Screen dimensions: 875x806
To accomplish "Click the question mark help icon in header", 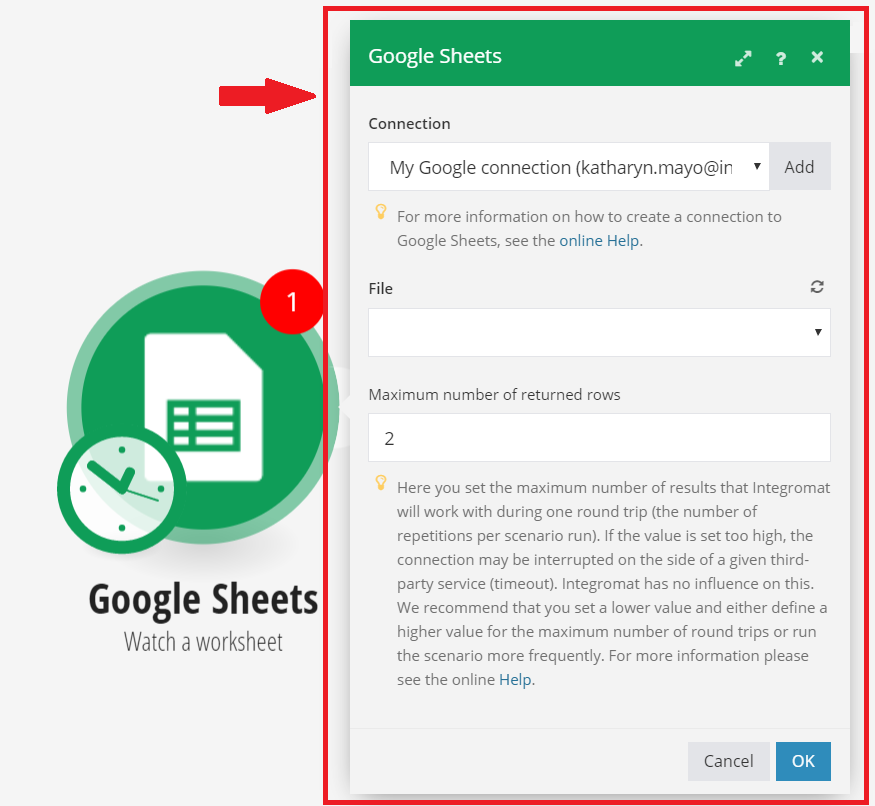I will pyautogui.click(x=781, y=58).
